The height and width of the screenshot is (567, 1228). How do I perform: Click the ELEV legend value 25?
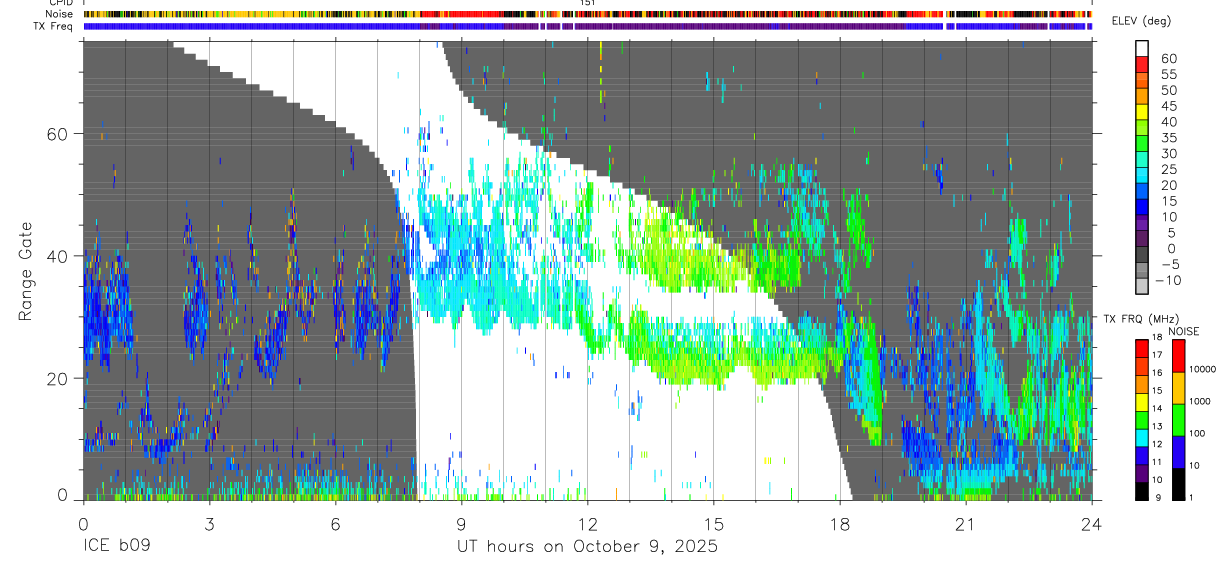(x=1168, y=170)
